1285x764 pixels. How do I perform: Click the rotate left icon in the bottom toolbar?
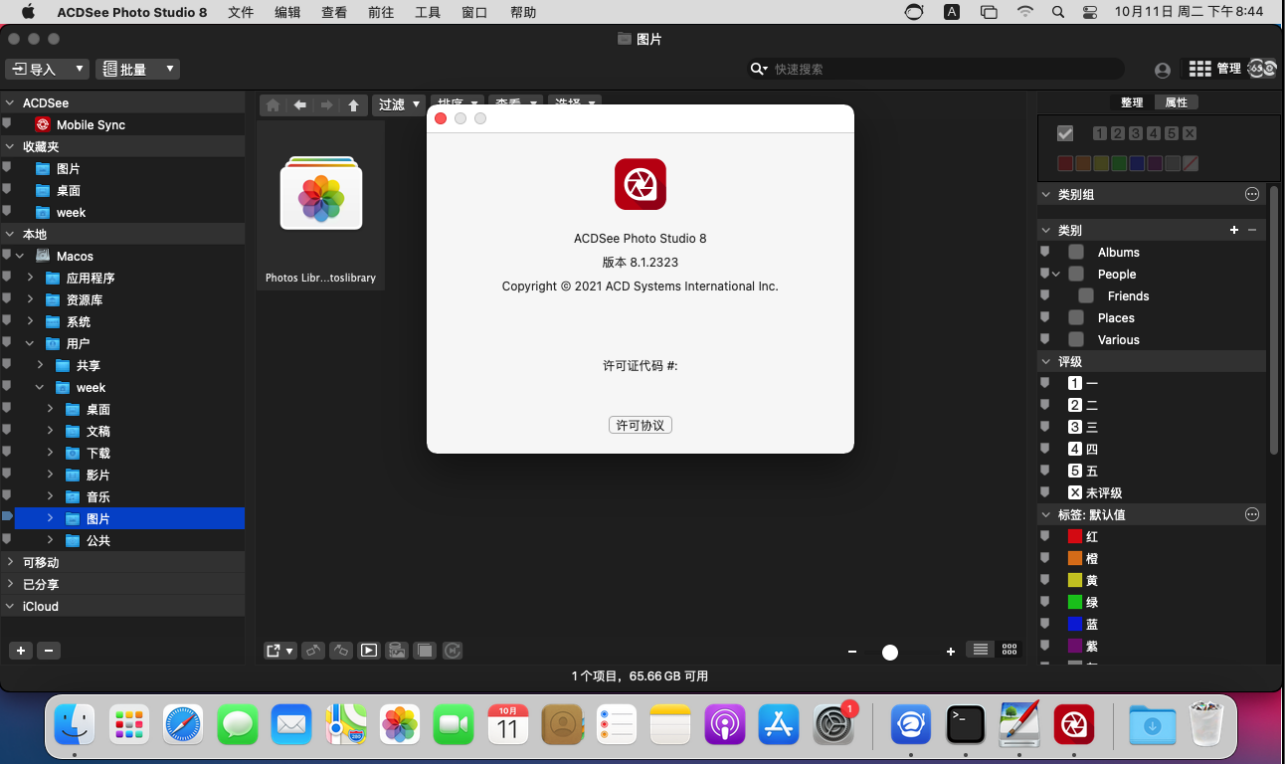[313, 650]
